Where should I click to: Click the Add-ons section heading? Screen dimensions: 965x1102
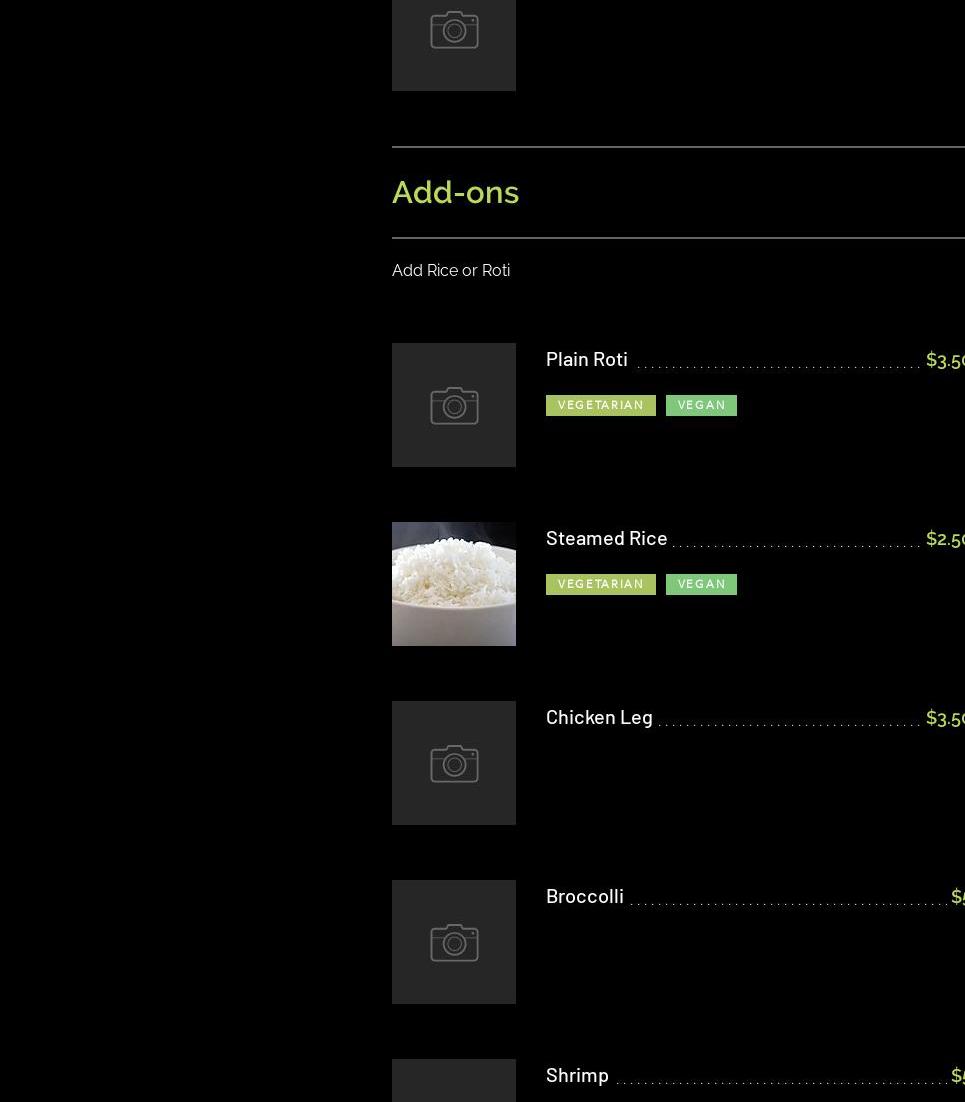455,193
